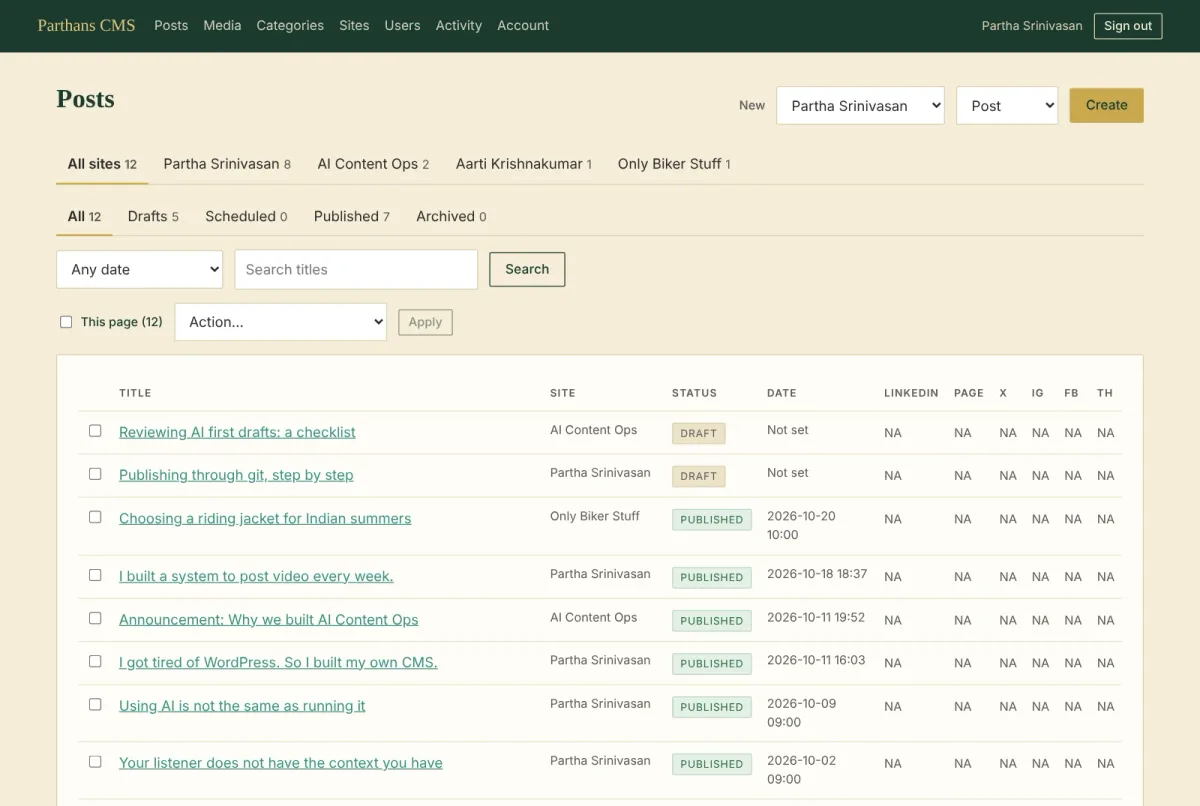Switch to the 'Aarti Krishnakumar 1' site tab
The image size is (1200, 806).
point(524,164)
